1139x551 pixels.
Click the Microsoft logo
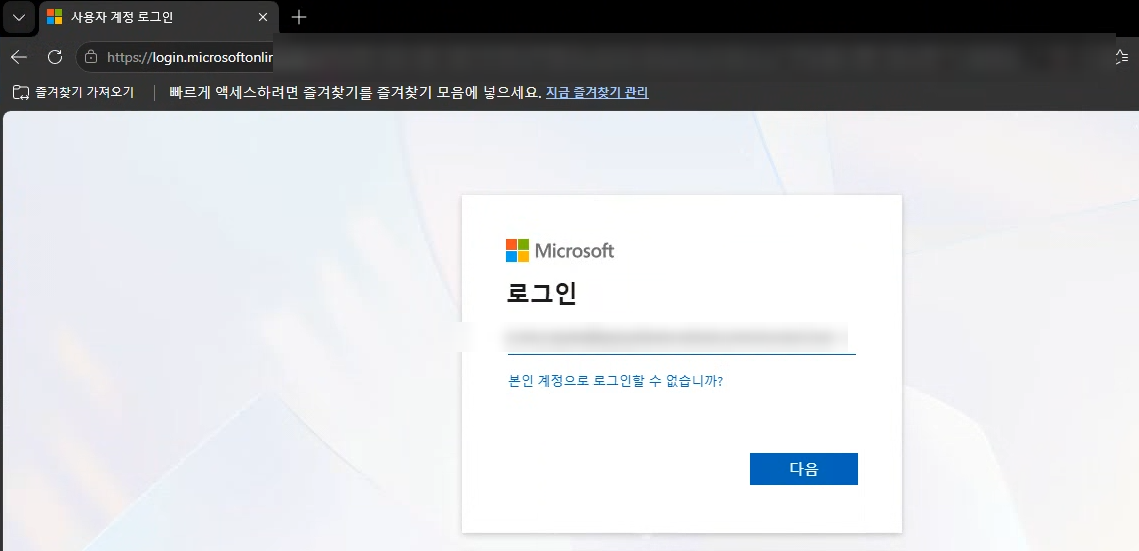point(560,250)
